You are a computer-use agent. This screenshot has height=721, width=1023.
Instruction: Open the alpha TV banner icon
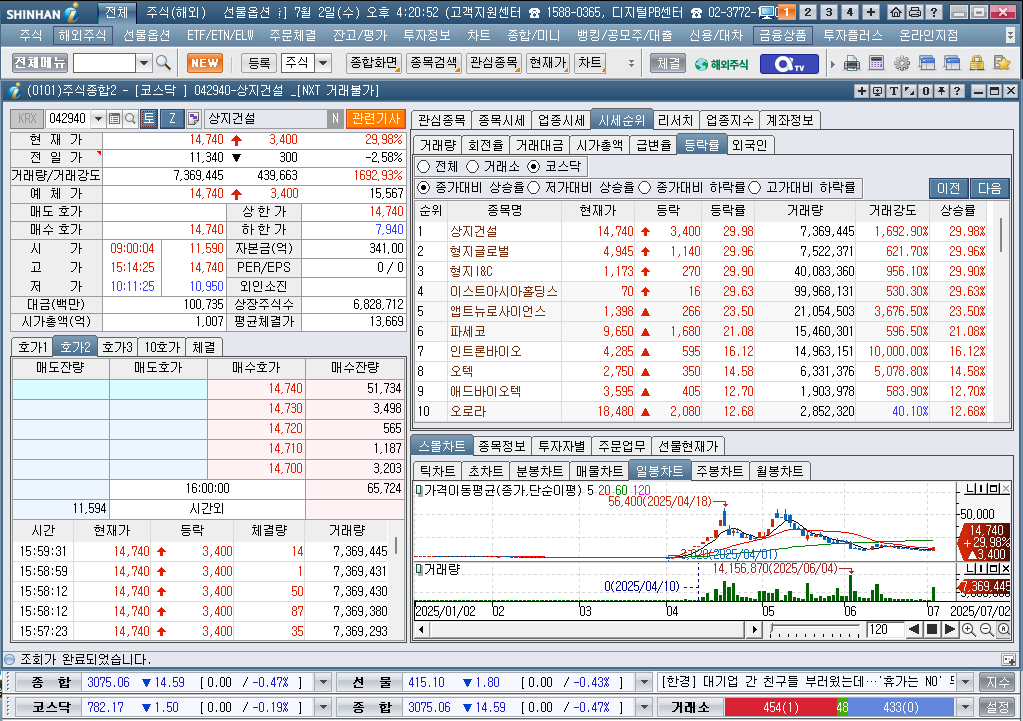coord(788,64)
